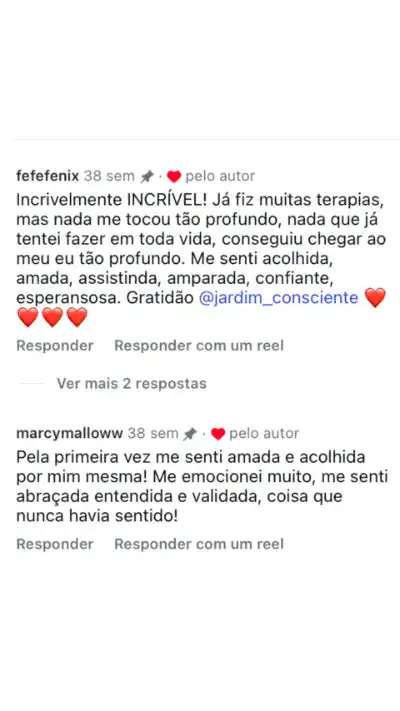
Task: Click the line beside Ver mais 2 respostas
Action: pos(32,384)
